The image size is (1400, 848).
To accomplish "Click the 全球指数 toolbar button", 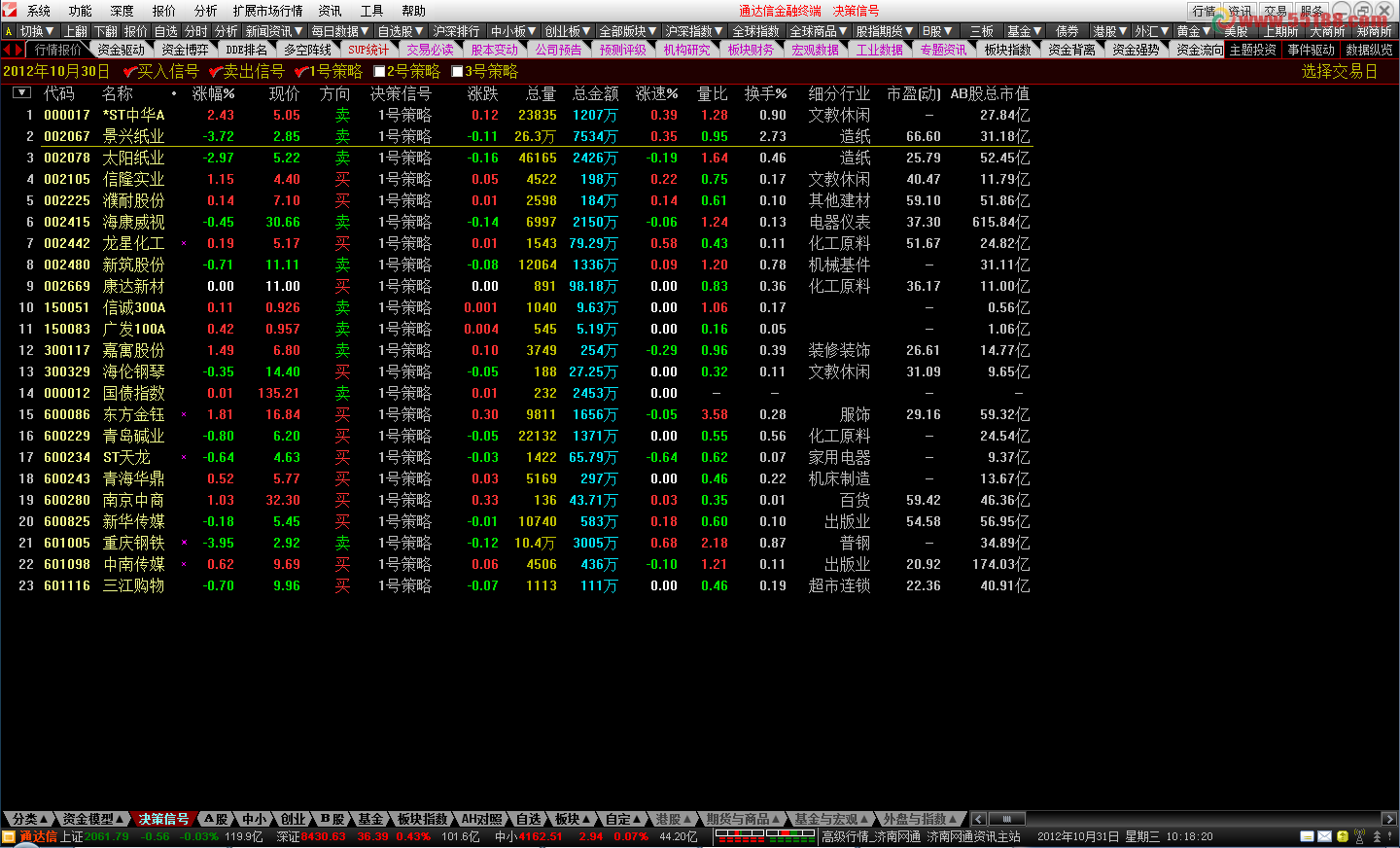I will coord(755,31).
